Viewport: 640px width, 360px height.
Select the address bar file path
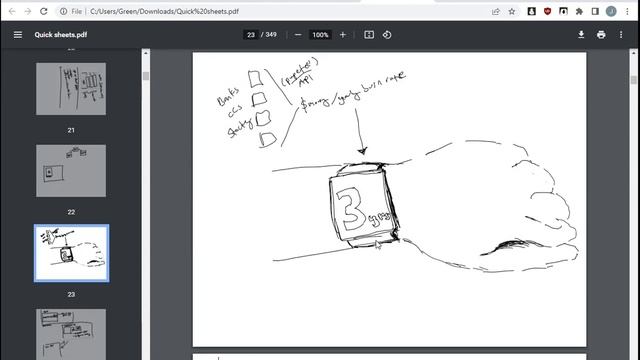coord(164,11)
